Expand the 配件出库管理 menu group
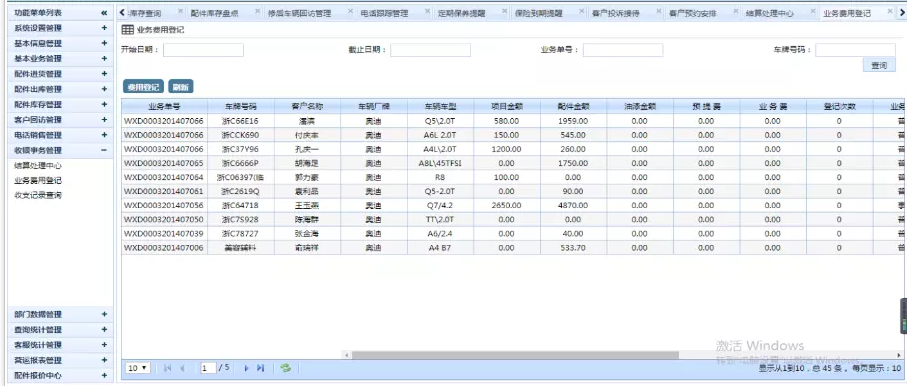Viewport: 907px width, 386px height. click(x=104, y=89)
